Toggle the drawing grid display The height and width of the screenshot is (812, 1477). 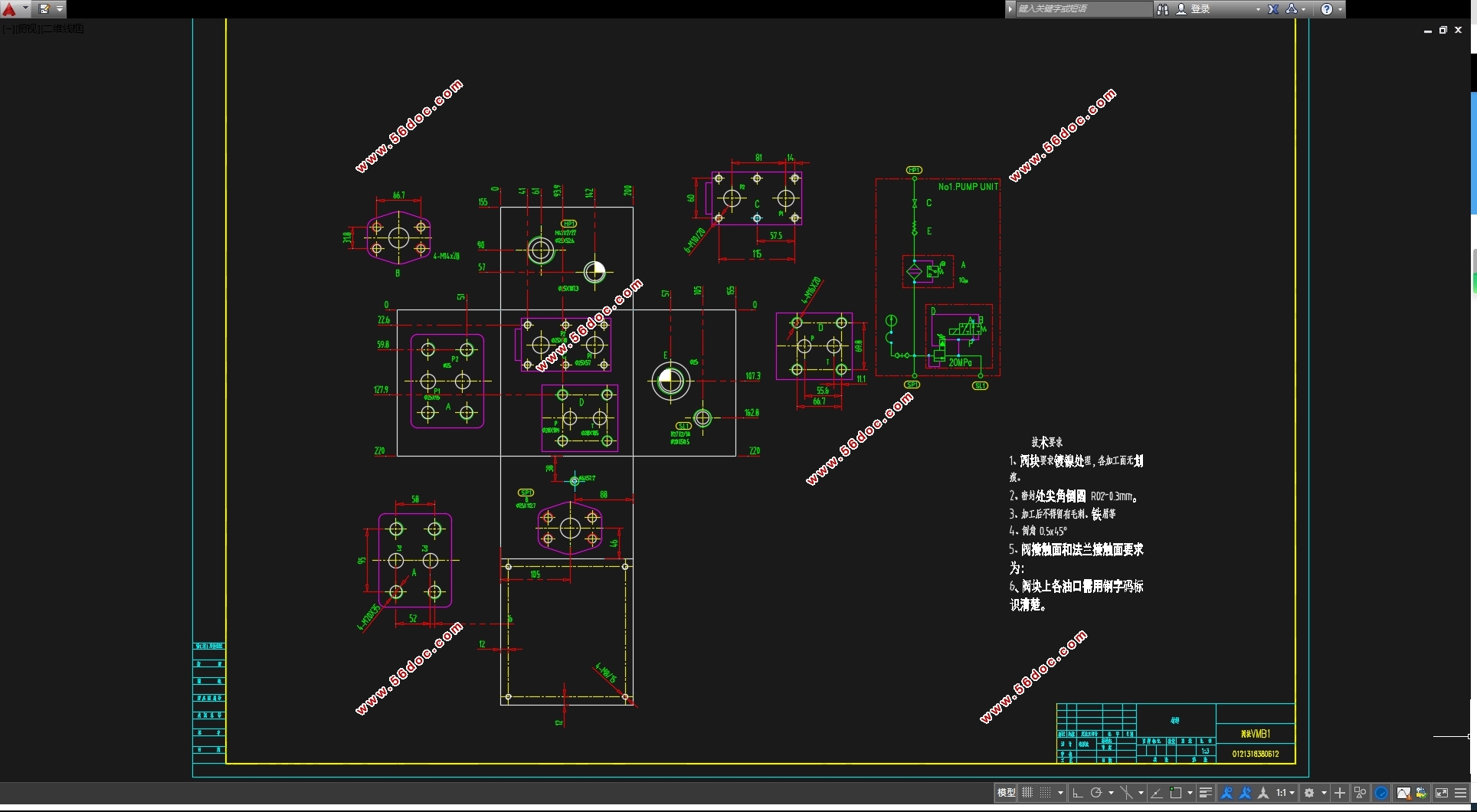point(1027,793)
